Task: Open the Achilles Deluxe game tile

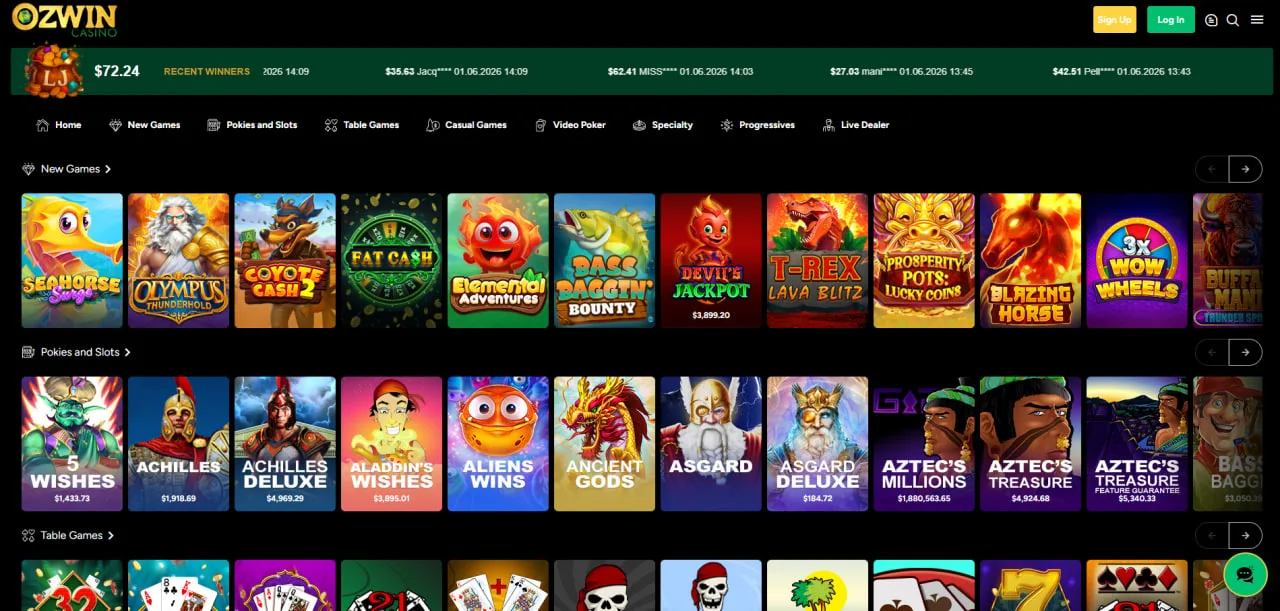Action: pos(285,443)
